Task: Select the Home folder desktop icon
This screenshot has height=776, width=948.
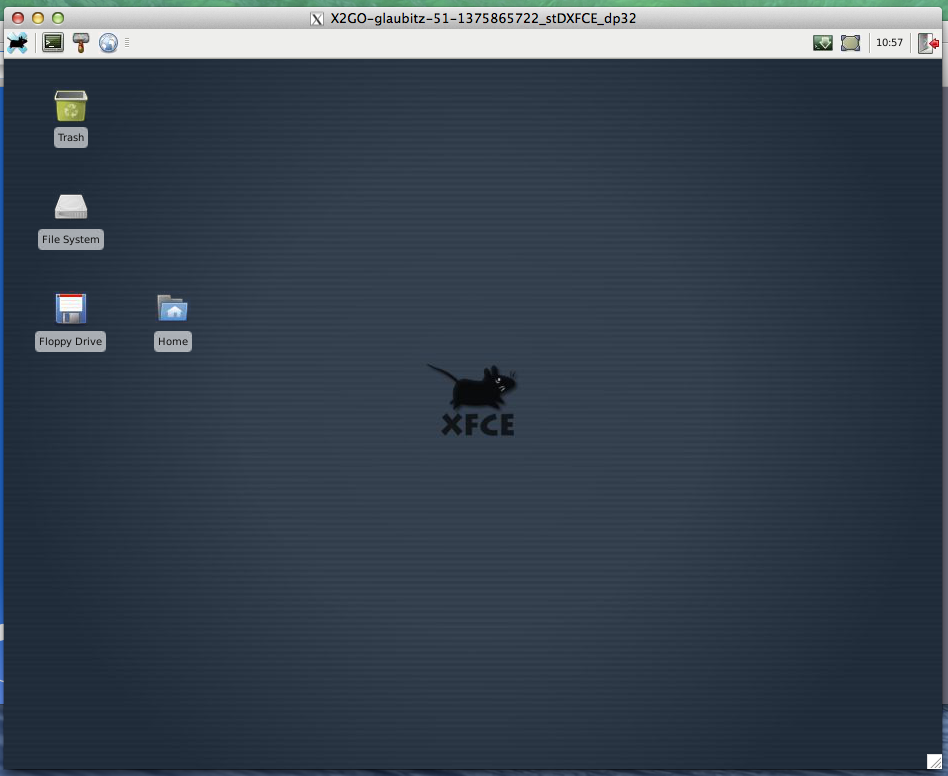Action: 173,309
